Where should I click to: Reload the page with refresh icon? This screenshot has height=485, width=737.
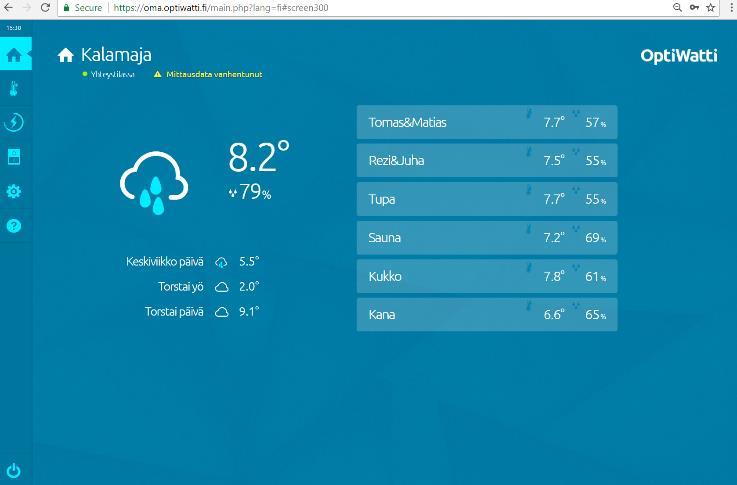[45, 8]
